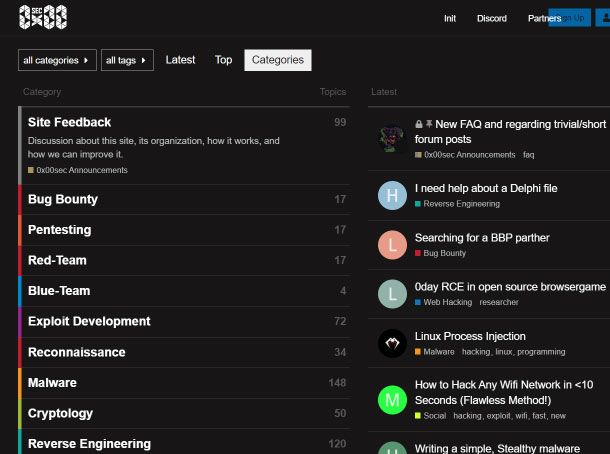Viewport: 610px width, 454px height.
Task: Switch to the Top tab
Action: point(223,60)
